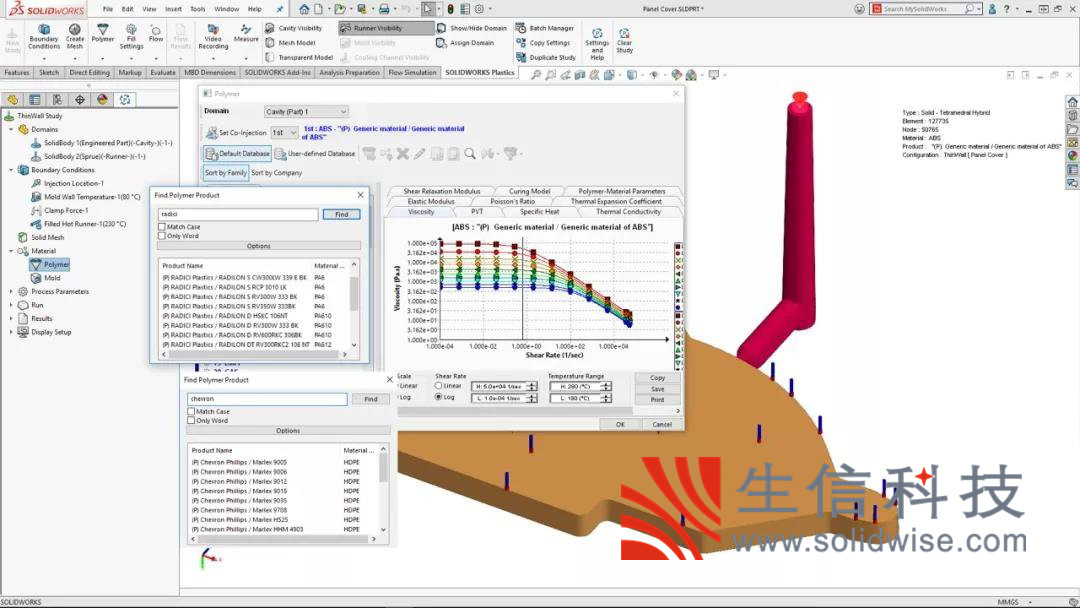Collapse the Boundary Conditions tree node
The width and height of the screenshot is (1080, 608).
(11, 170)
